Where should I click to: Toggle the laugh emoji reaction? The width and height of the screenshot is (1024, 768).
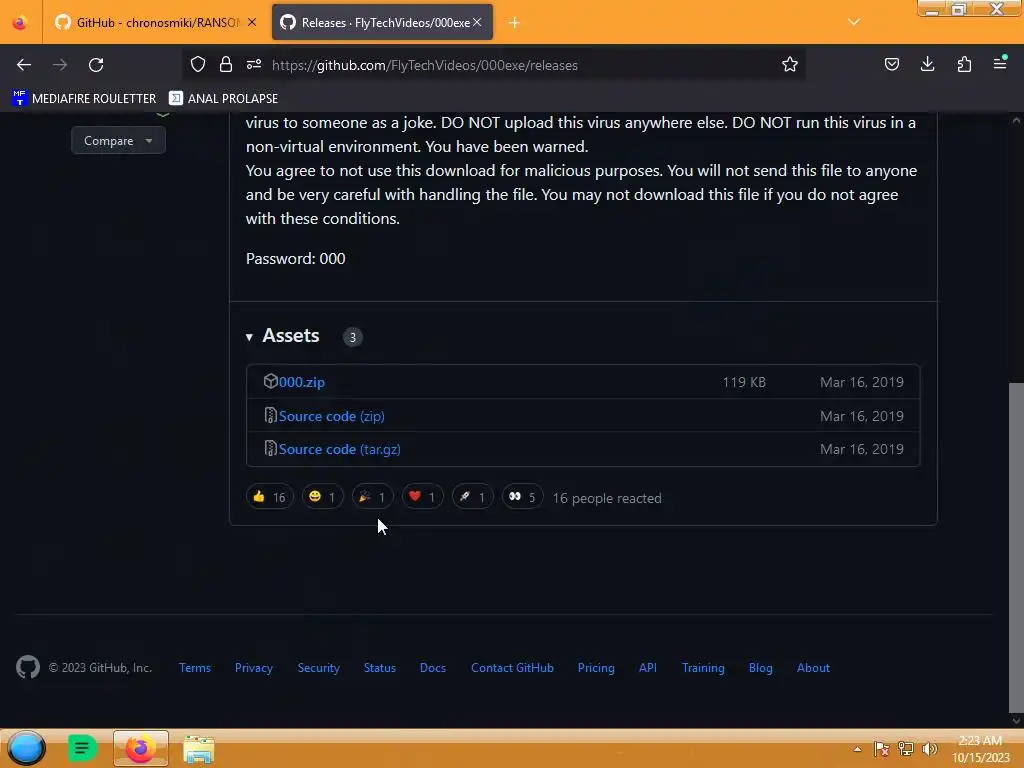pyautogui.click(x=322, y=497)
